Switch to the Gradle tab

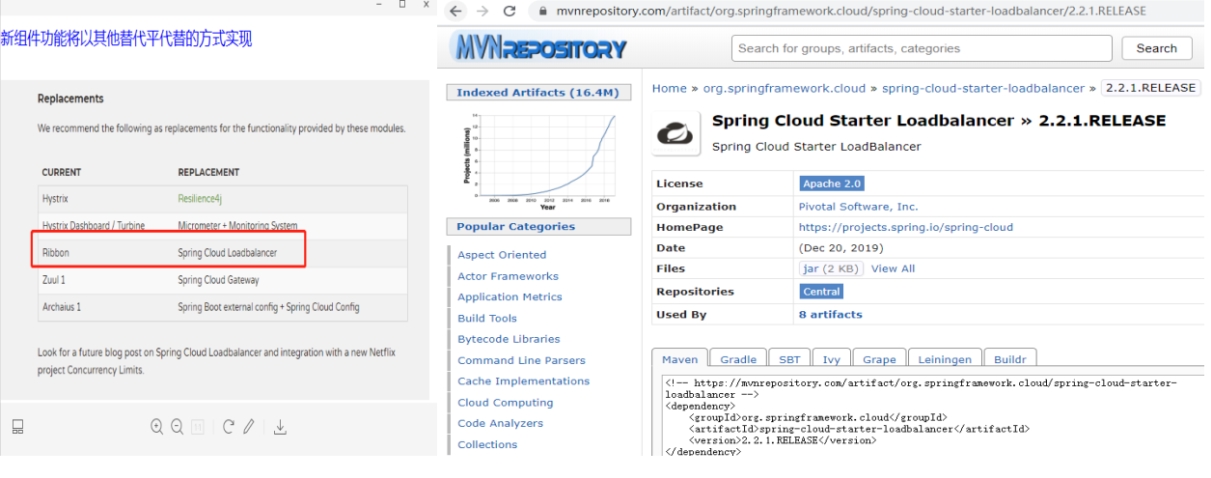click(x=739, y=359)
